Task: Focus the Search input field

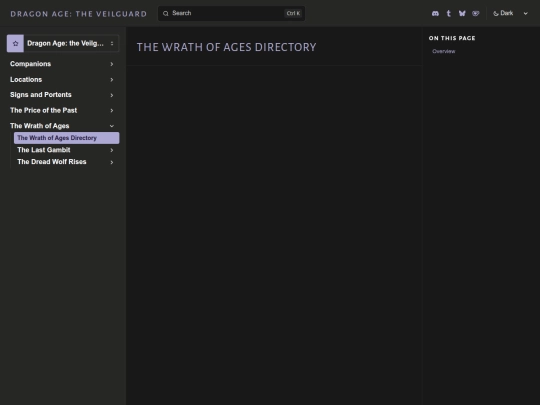Action: (231, 13)
